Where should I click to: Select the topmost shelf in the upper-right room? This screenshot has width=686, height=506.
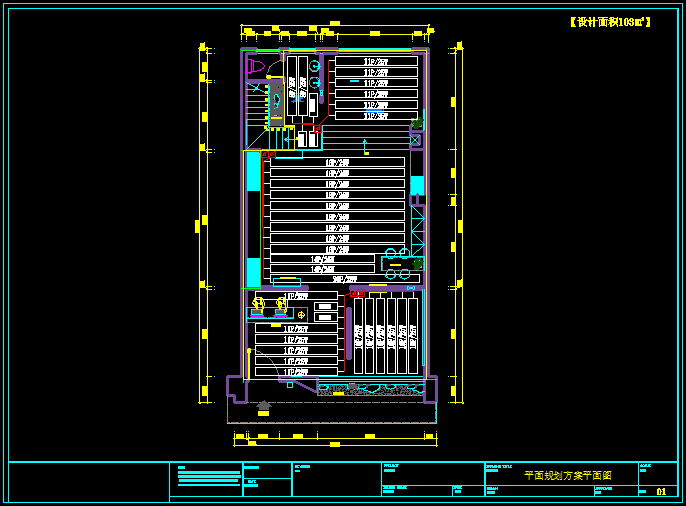click(x=376, y=61)
